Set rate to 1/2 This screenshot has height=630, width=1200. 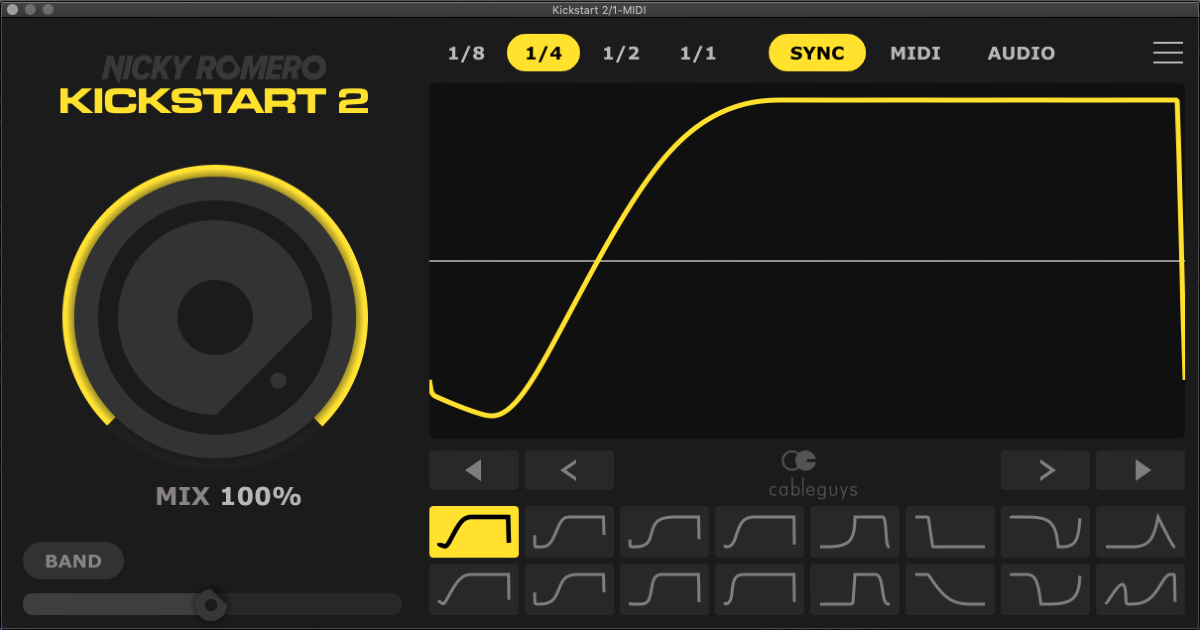(x=621, y=53)
